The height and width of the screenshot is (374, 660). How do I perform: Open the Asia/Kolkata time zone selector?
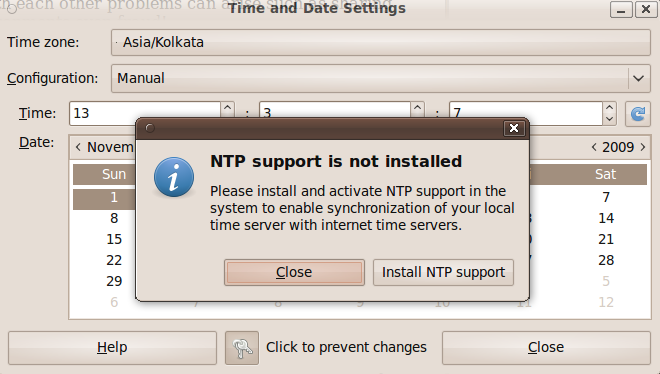coord(381,42)
